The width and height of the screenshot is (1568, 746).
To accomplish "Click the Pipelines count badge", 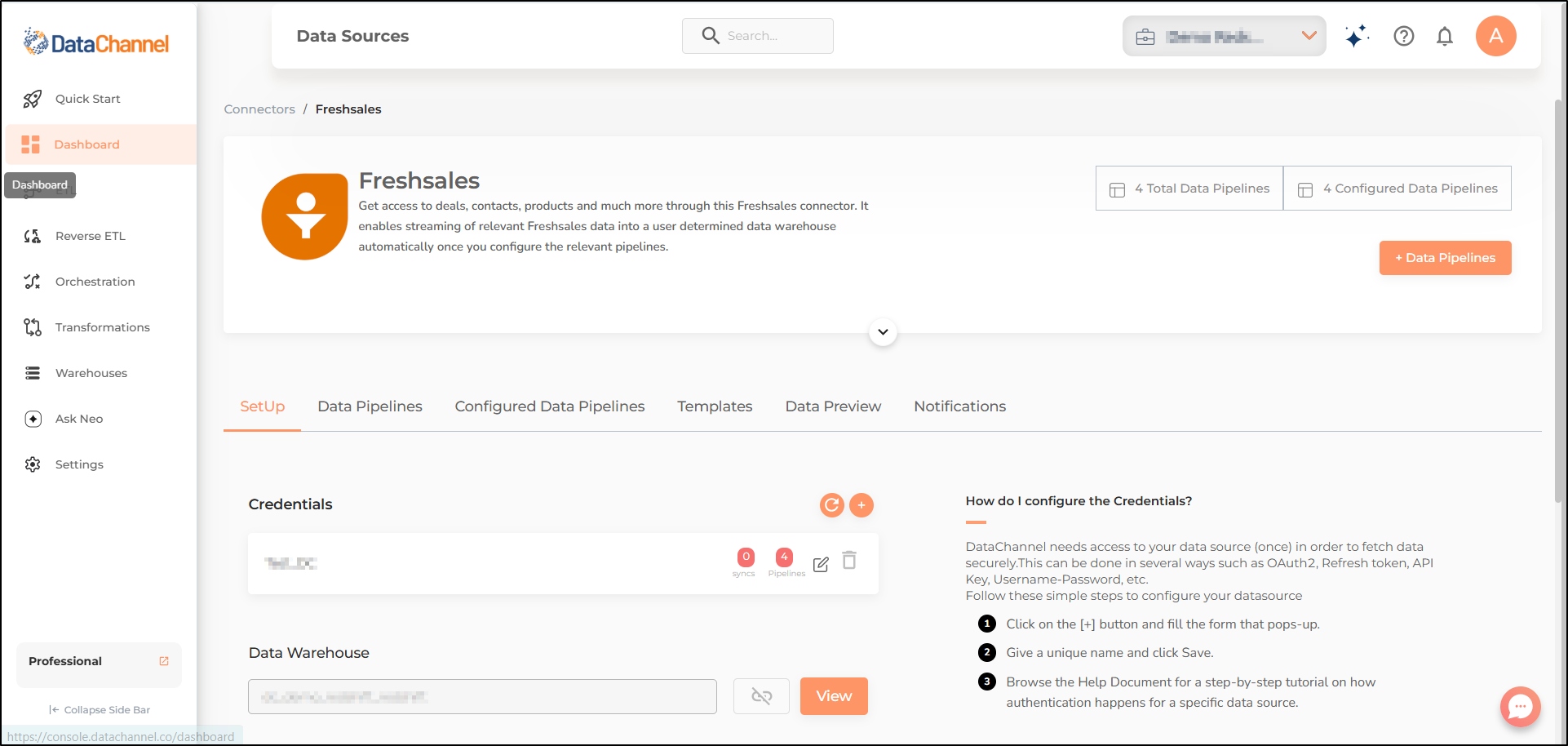I will [x=784, y=557].
